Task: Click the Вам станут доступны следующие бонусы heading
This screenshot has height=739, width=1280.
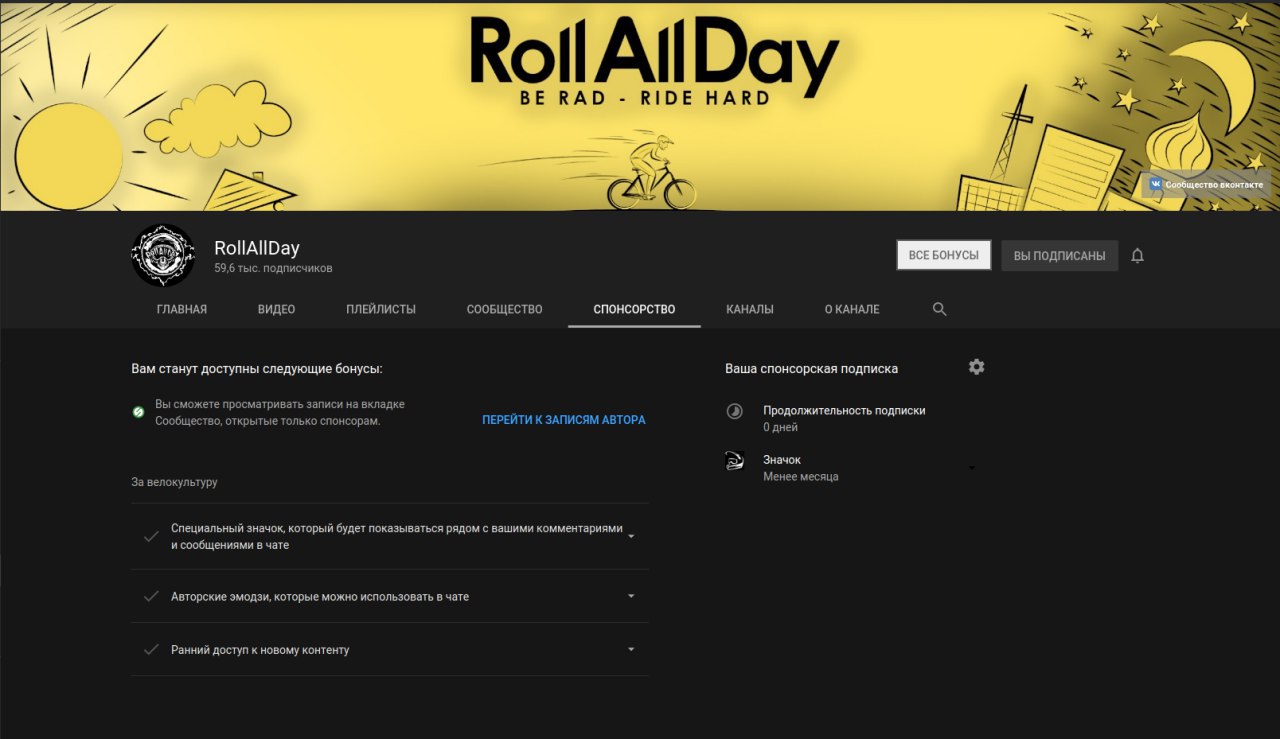Action: tap(257, 369)
